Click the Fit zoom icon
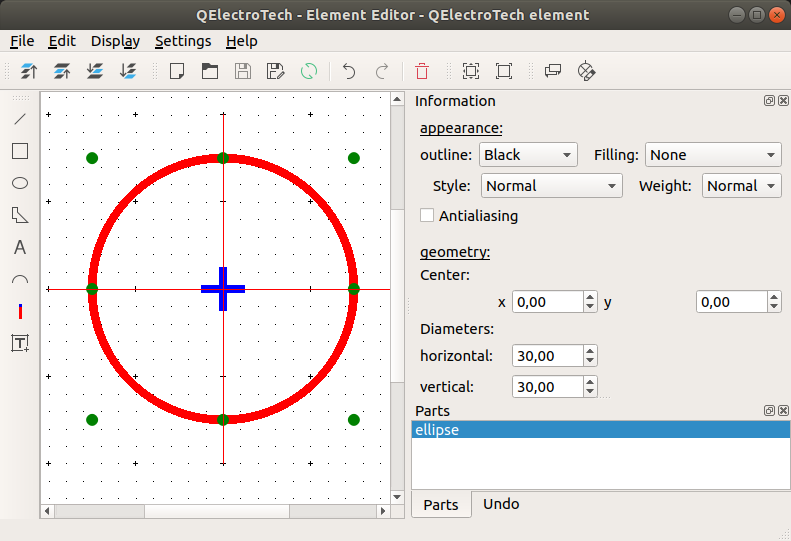791x541 pixels. pos(471,71)
